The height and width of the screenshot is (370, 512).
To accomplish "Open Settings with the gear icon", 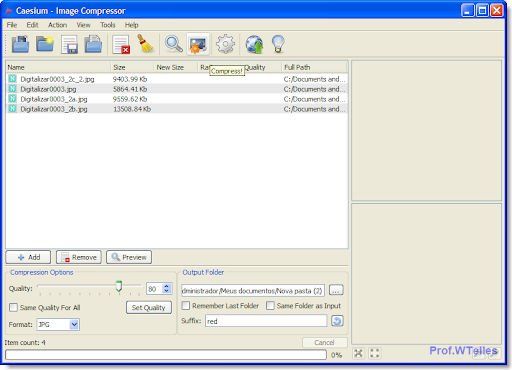I will [225, 44].
